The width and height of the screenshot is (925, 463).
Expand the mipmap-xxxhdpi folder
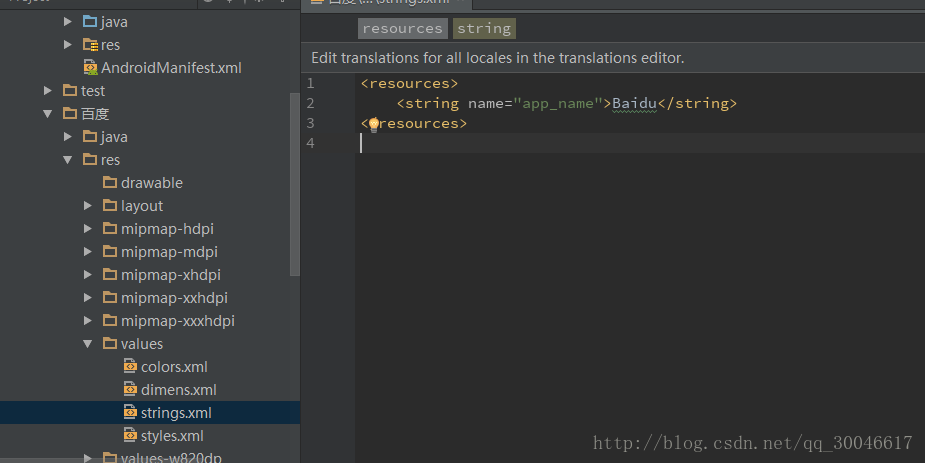point(88,321)
